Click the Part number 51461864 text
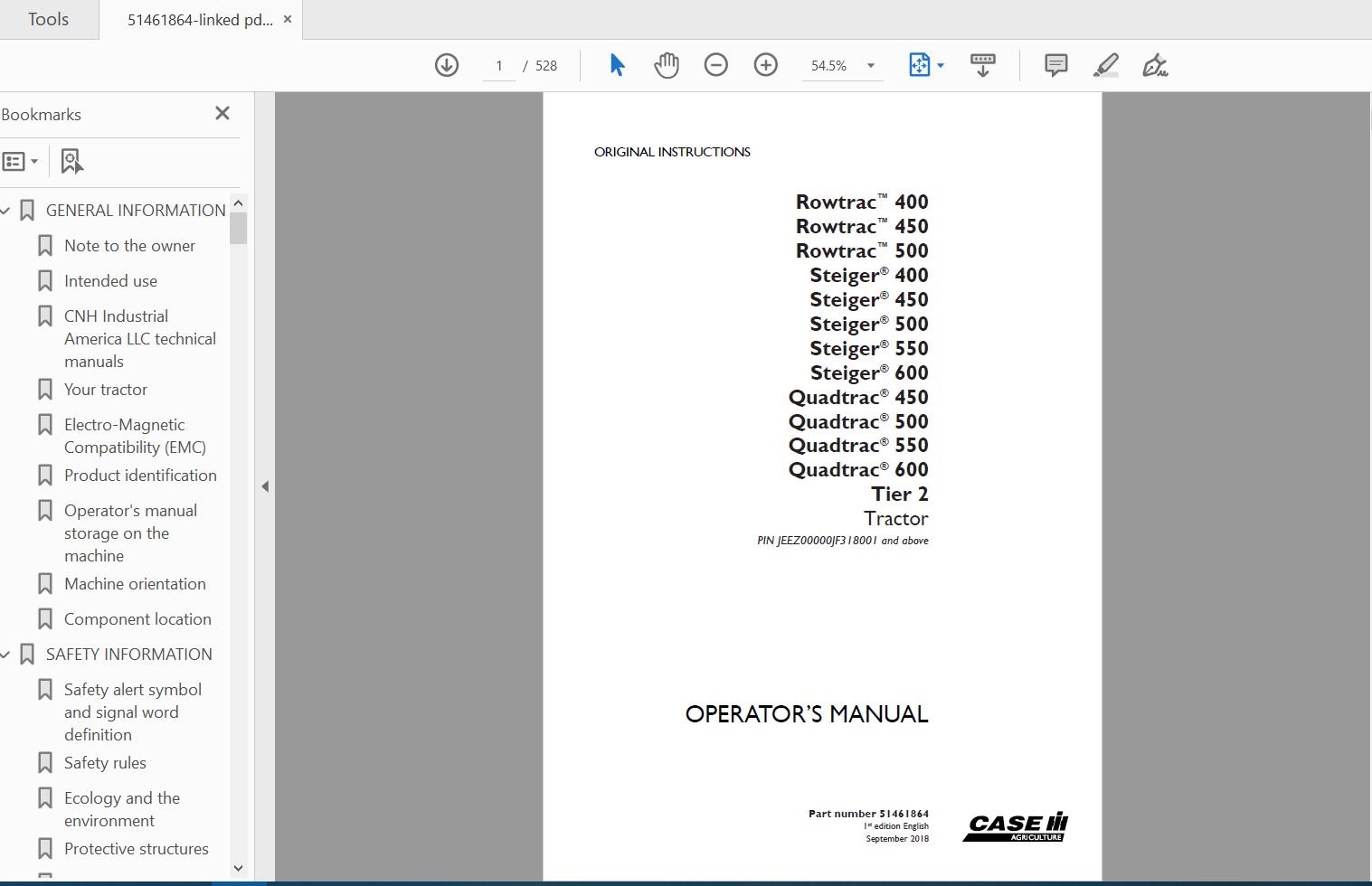The width and height of the screenshot is (1372, 886). point(868,814)
